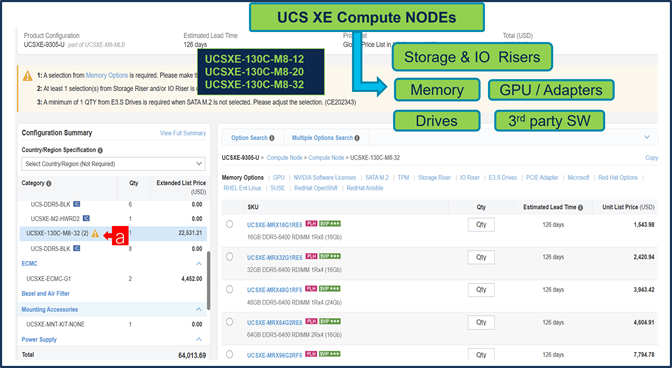Click the Configuration Summary vertical scrollbar
This screenshot has width=672, height=368.
point(209,281)
